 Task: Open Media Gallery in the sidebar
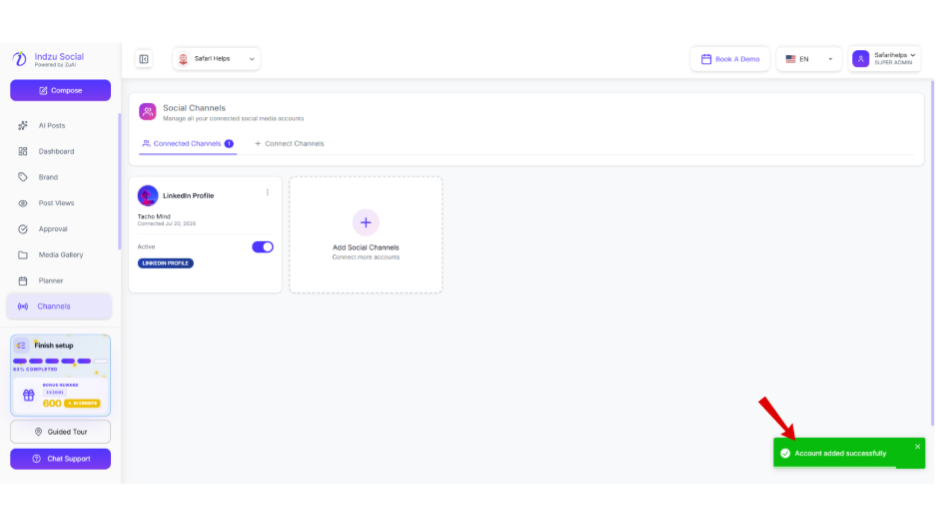60,255
